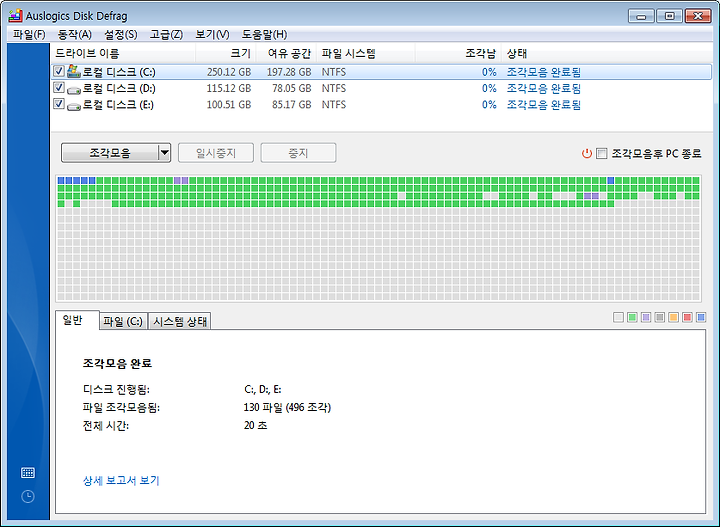Sort by the 여유 공간 column header

point(286,53)
